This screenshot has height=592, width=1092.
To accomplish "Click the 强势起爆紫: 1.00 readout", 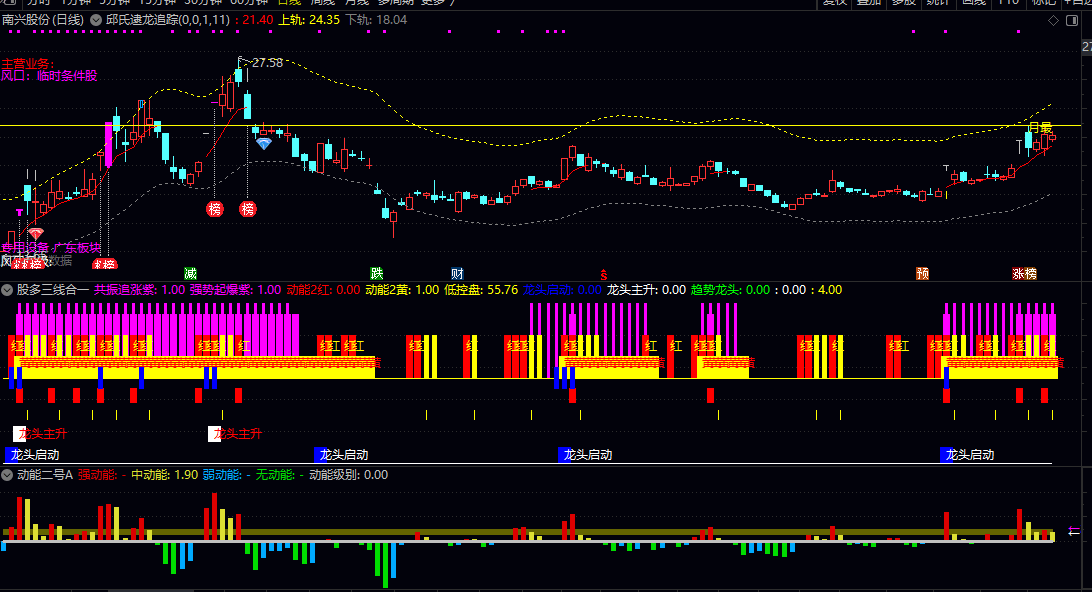I will coord(235,290).
